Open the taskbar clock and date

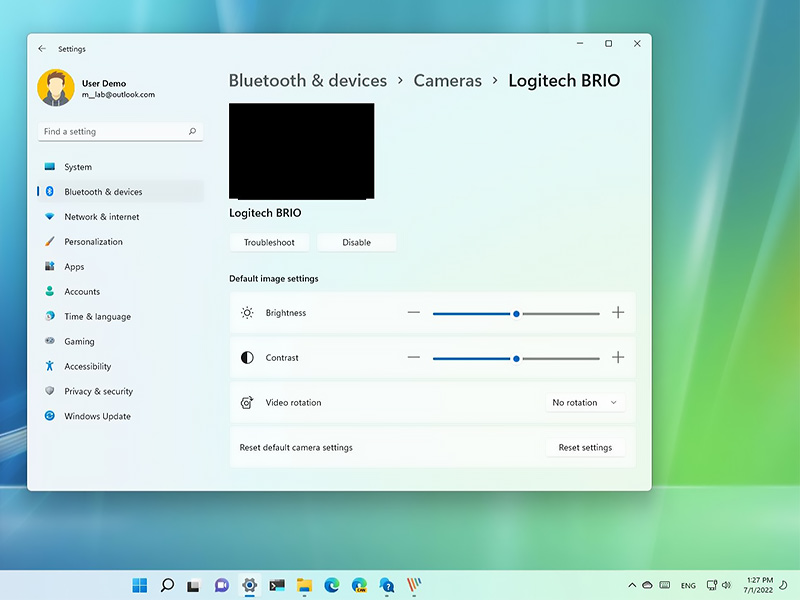pyautogui.click(x=759, y=585)
